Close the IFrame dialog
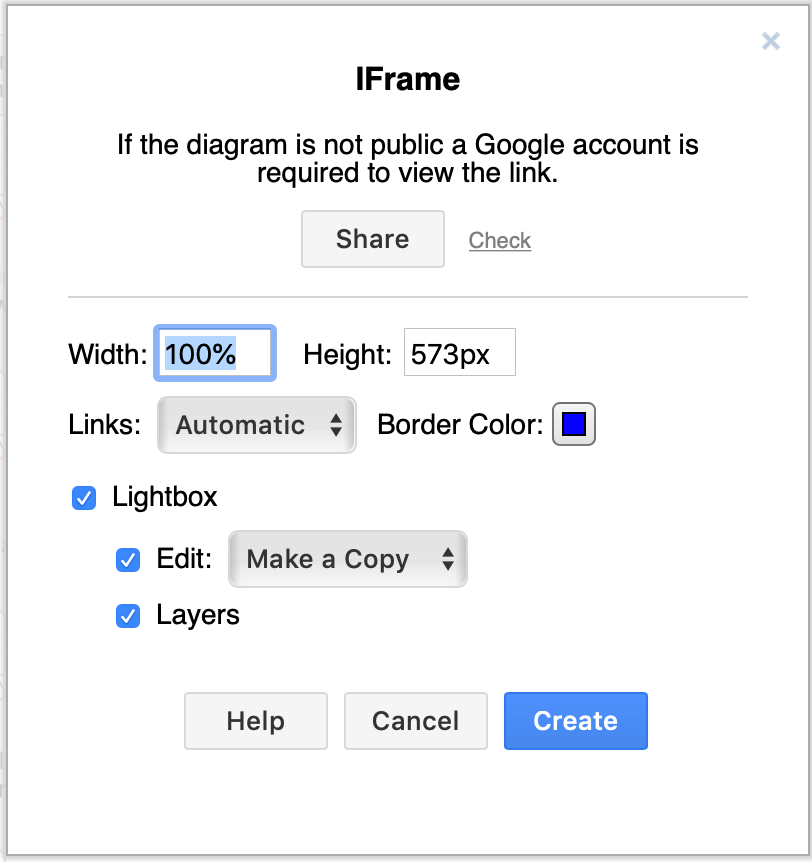The width and height of the screenshot is (812, 862). pos(770,41)
